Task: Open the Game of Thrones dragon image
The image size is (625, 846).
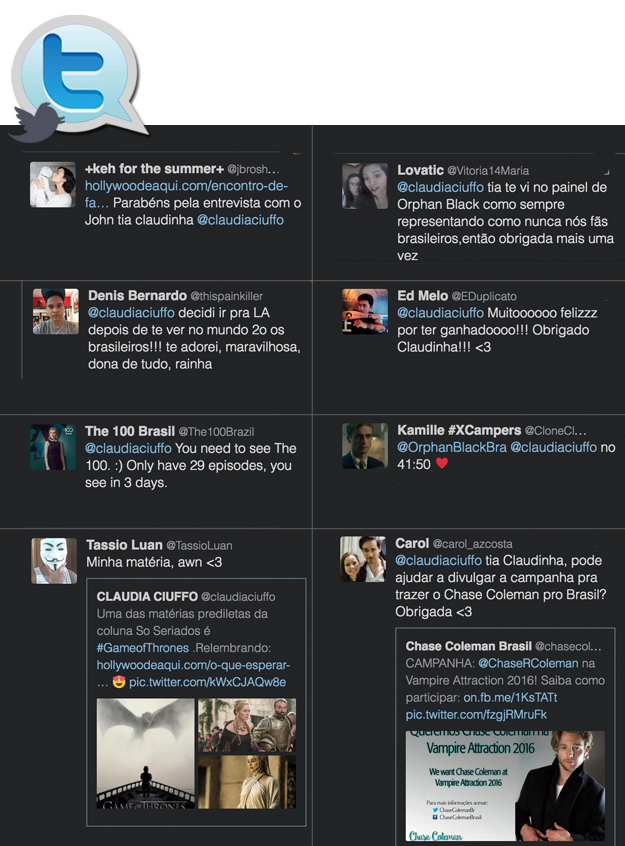Action: (x=145, y=753)
